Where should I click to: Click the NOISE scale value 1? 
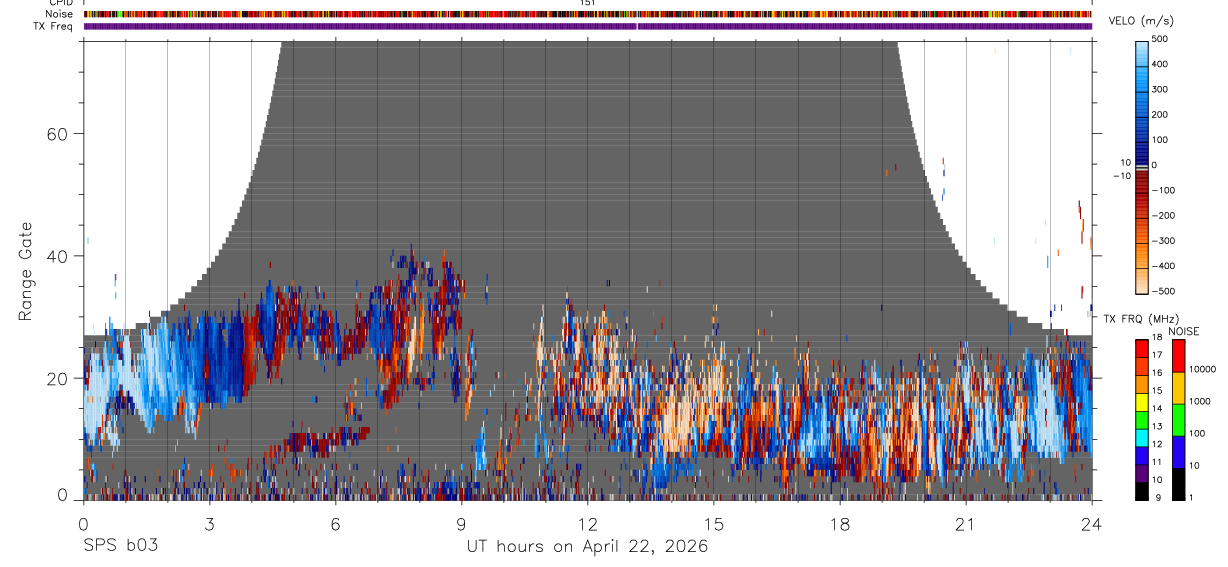click(x=1191, y=498)
